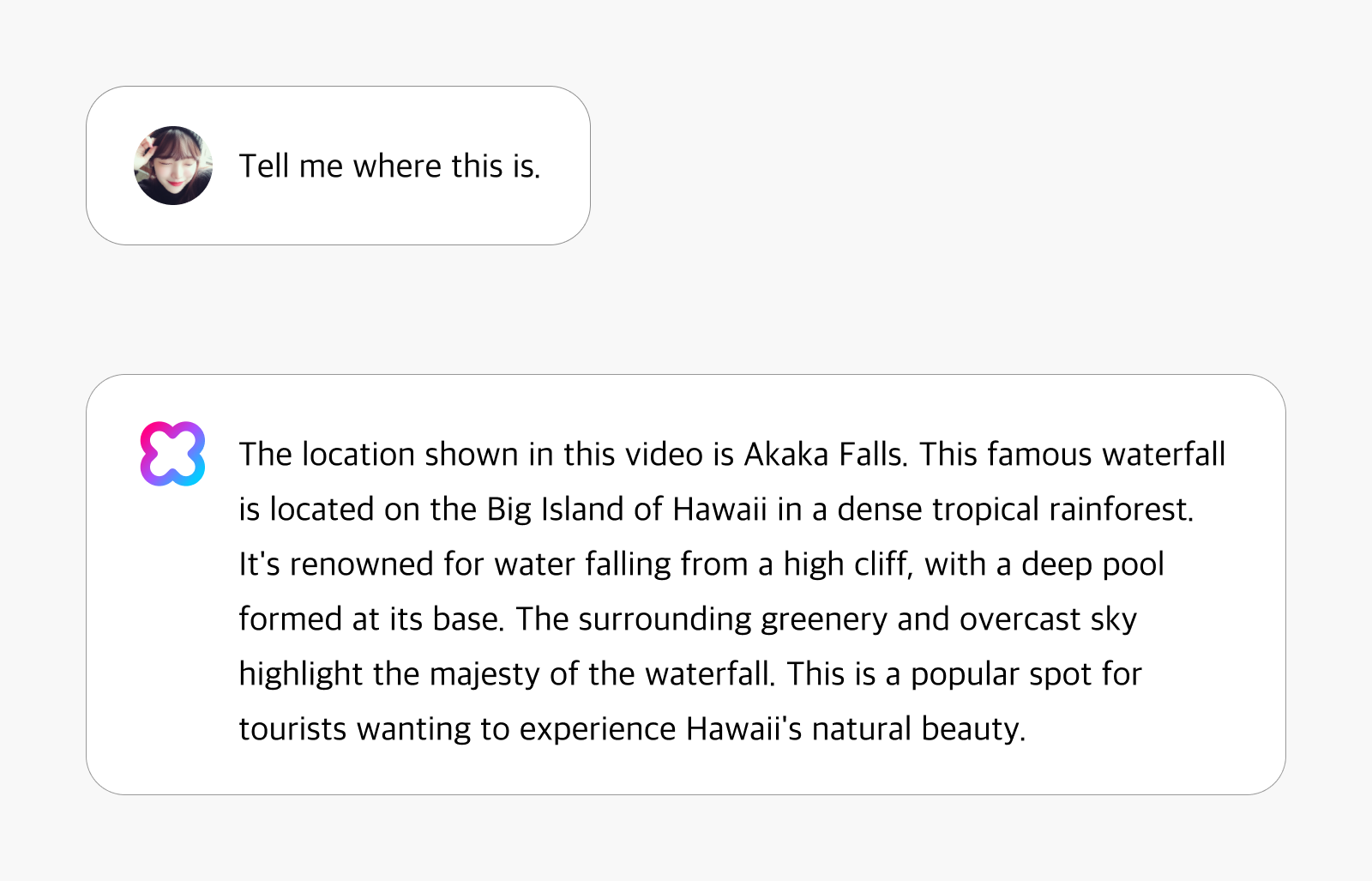Click the word "highlight" in the response
Image resolution: width=1372 pixels, height=881 pixels.
[x=301, y=673]
